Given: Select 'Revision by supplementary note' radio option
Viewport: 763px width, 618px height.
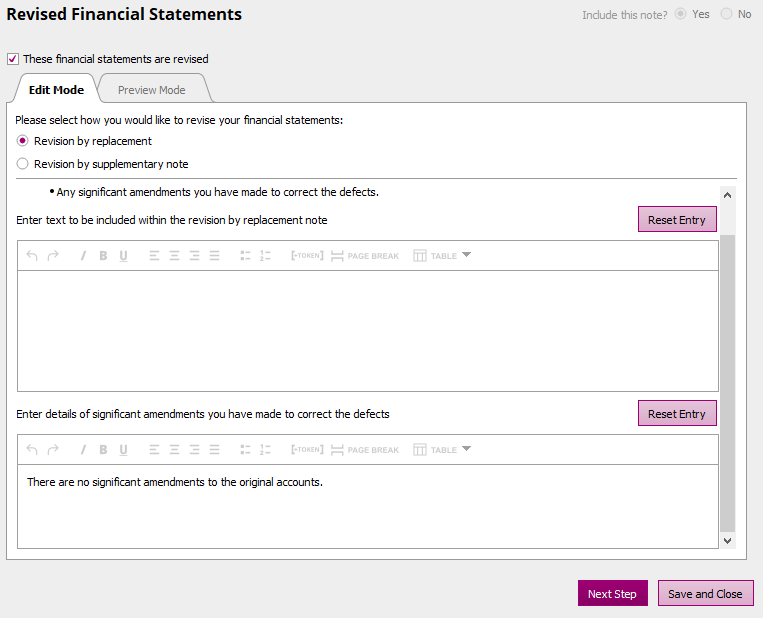Looking at the screenshot, I should coord(23,164).
